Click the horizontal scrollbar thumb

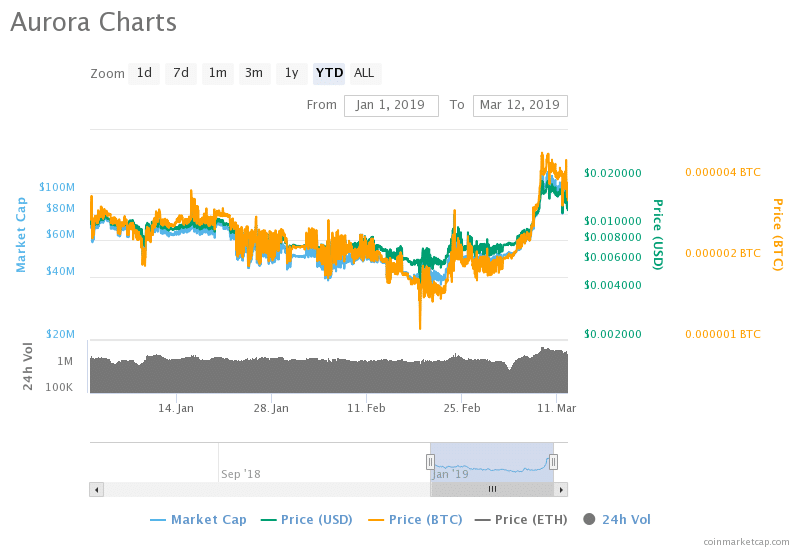(492, 490)
